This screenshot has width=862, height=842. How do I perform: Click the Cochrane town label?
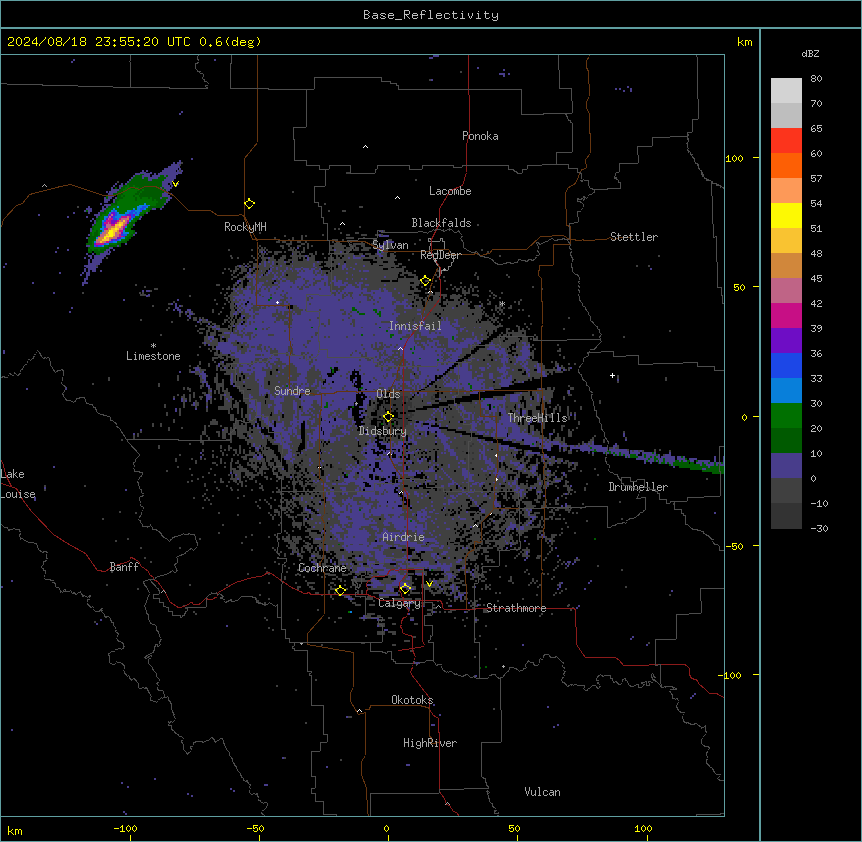coord(322,568)
